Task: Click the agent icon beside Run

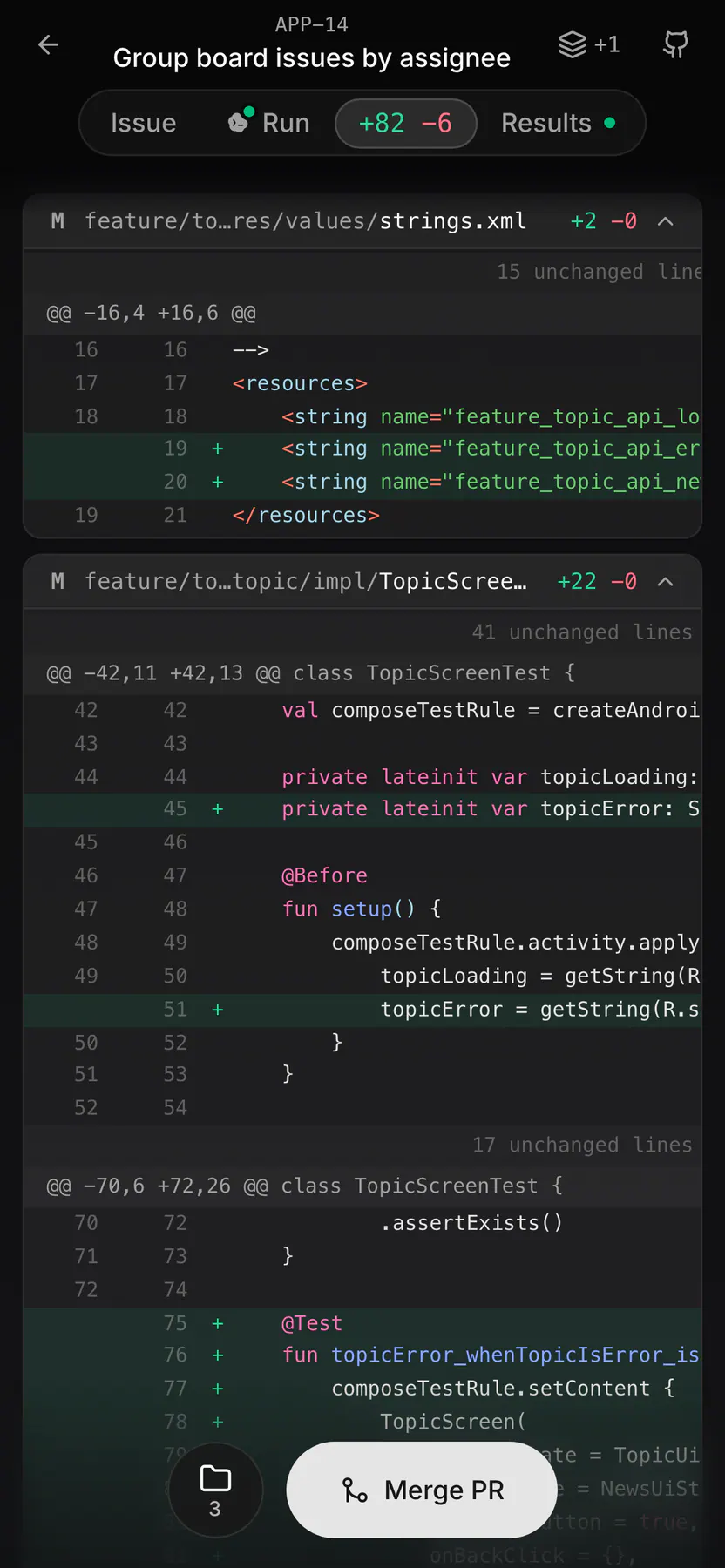Action: coord(241,120)
